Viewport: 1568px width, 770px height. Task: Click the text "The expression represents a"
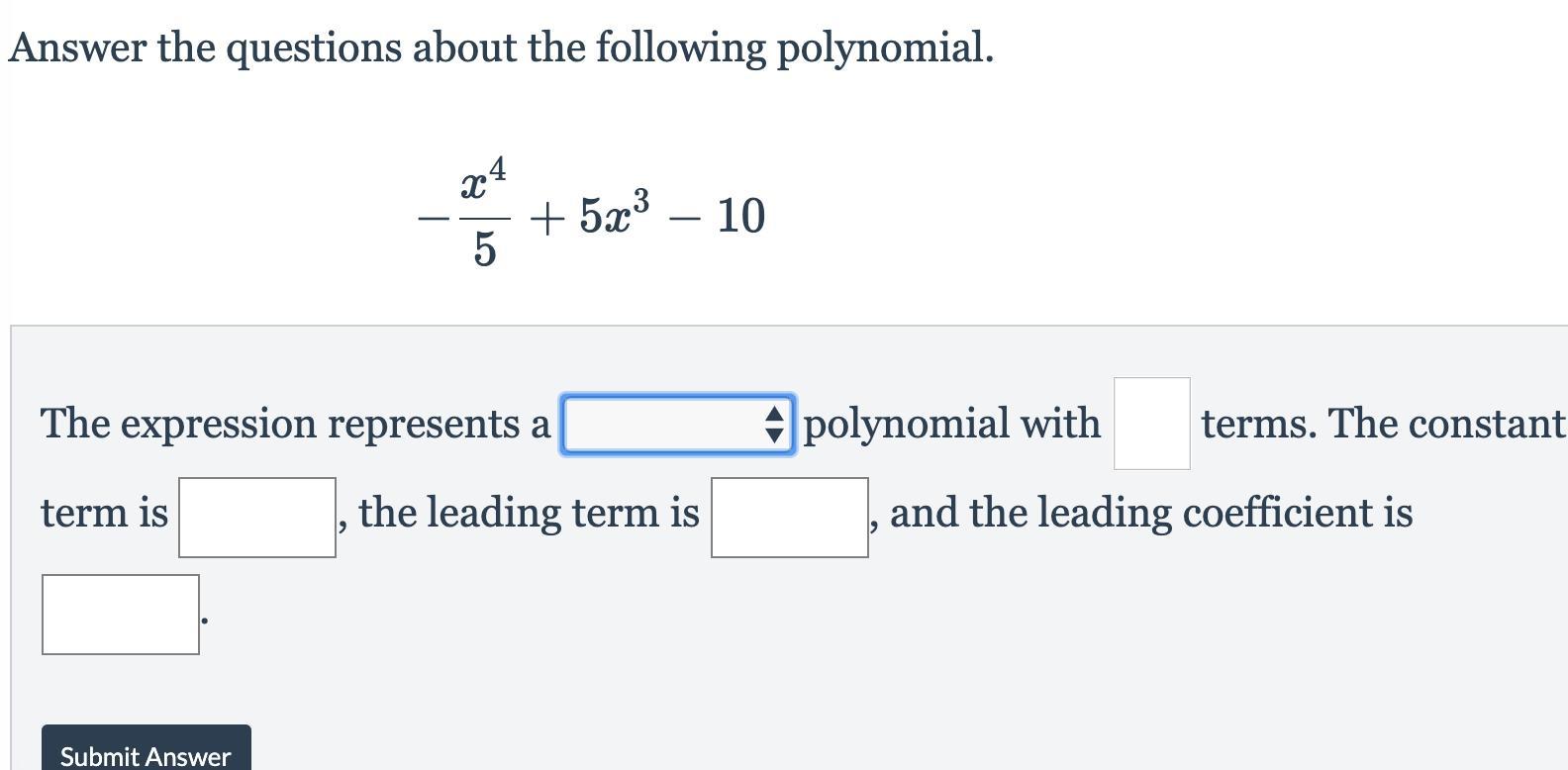point(295,424)
